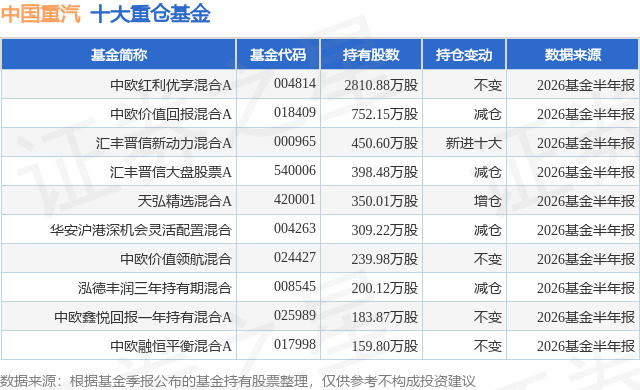Open 中欧鑫悦回报一年持有混合A

tap(143, 317)
